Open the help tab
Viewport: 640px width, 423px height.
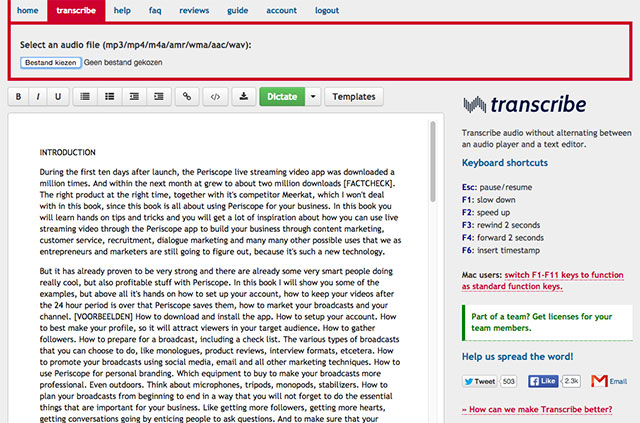122,11
